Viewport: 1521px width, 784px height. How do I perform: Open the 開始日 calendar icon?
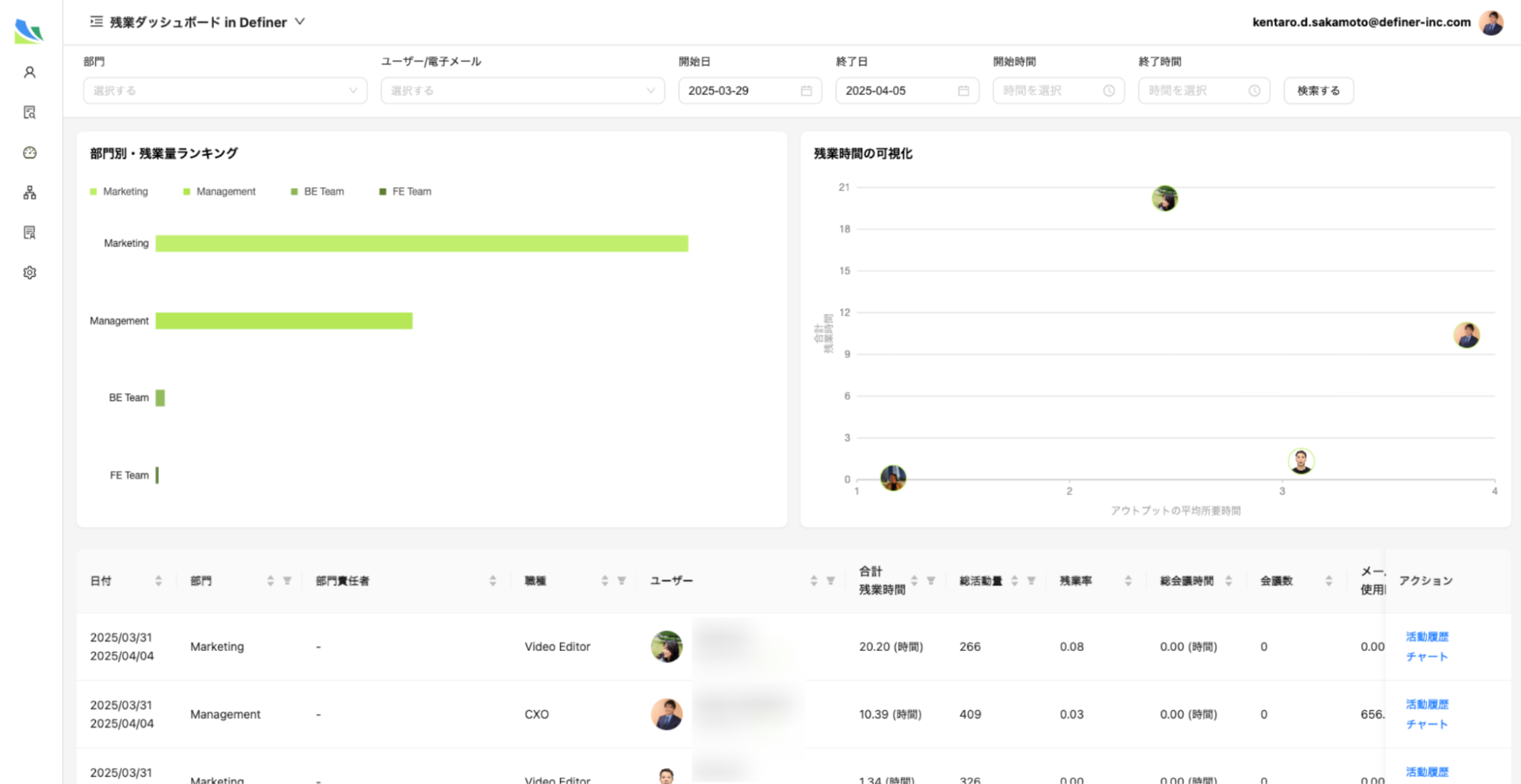tap(808, 90)
